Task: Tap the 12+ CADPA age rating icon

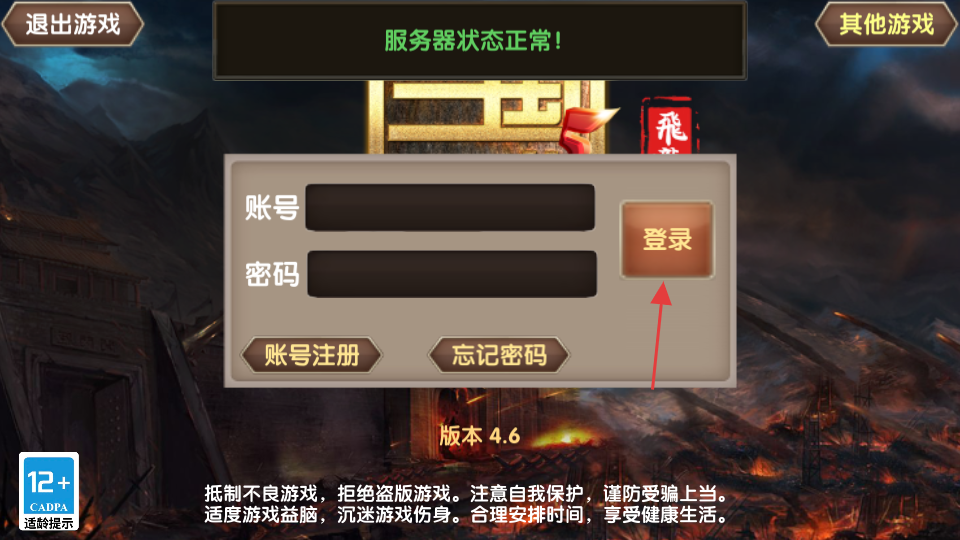Action: 49,491
